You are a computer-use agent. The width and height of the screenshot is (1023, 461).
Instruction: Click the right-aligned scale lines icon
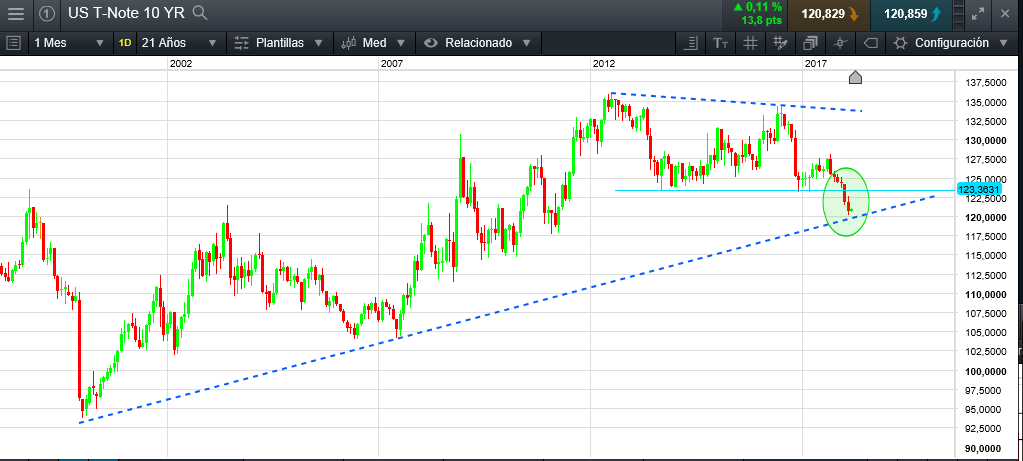click(x=690, y=44)
